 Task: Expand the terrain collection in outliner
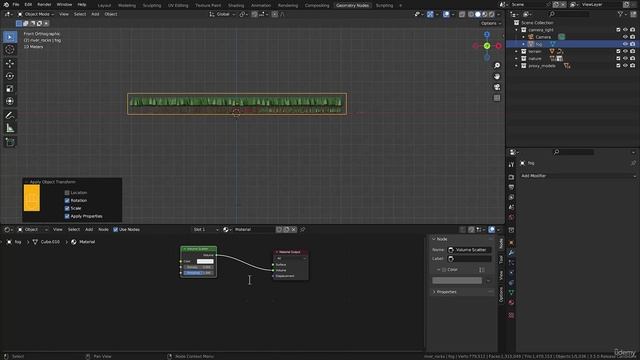[x=517, y=51]
